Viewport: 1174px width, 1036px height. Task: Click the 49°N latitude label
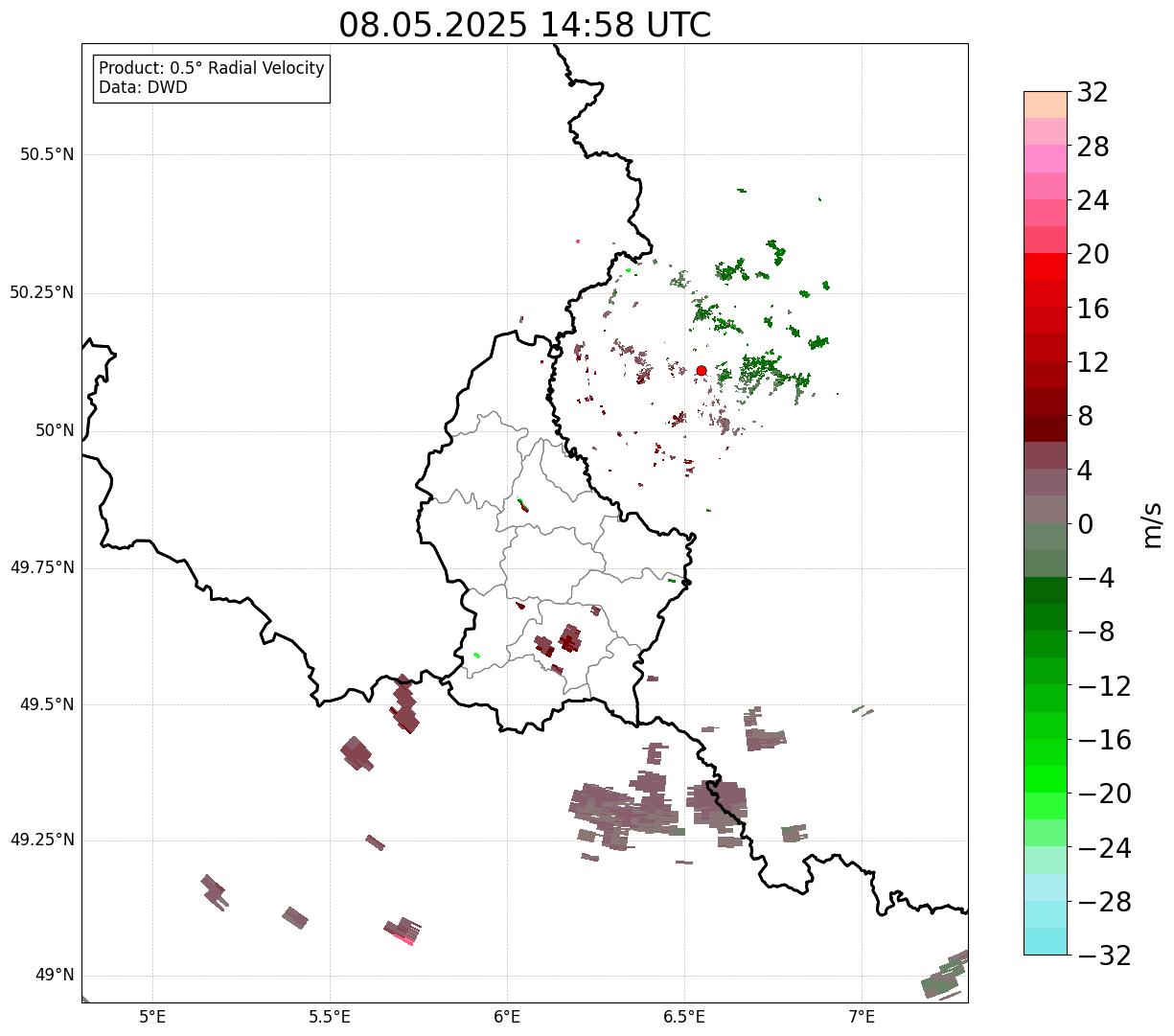55,976
